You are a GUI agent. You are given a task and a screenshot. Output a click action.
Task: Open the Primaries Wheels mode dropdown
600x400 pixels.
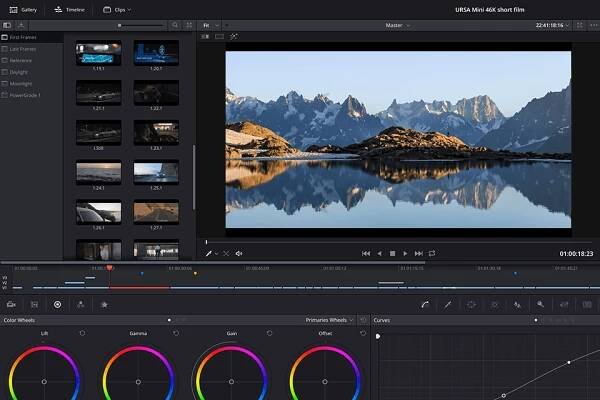(329, 320)
